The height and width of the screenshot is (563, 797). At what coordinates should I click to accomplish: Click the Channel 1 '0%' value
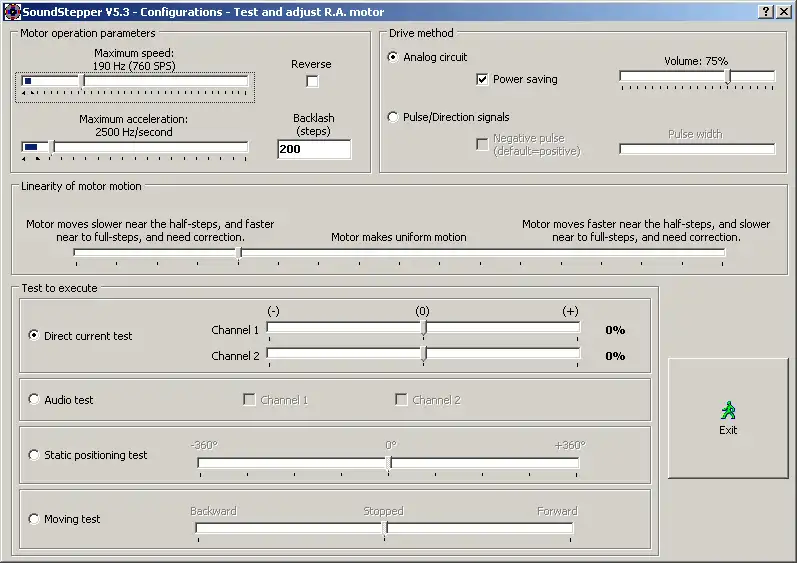click(x=615, y=330)
